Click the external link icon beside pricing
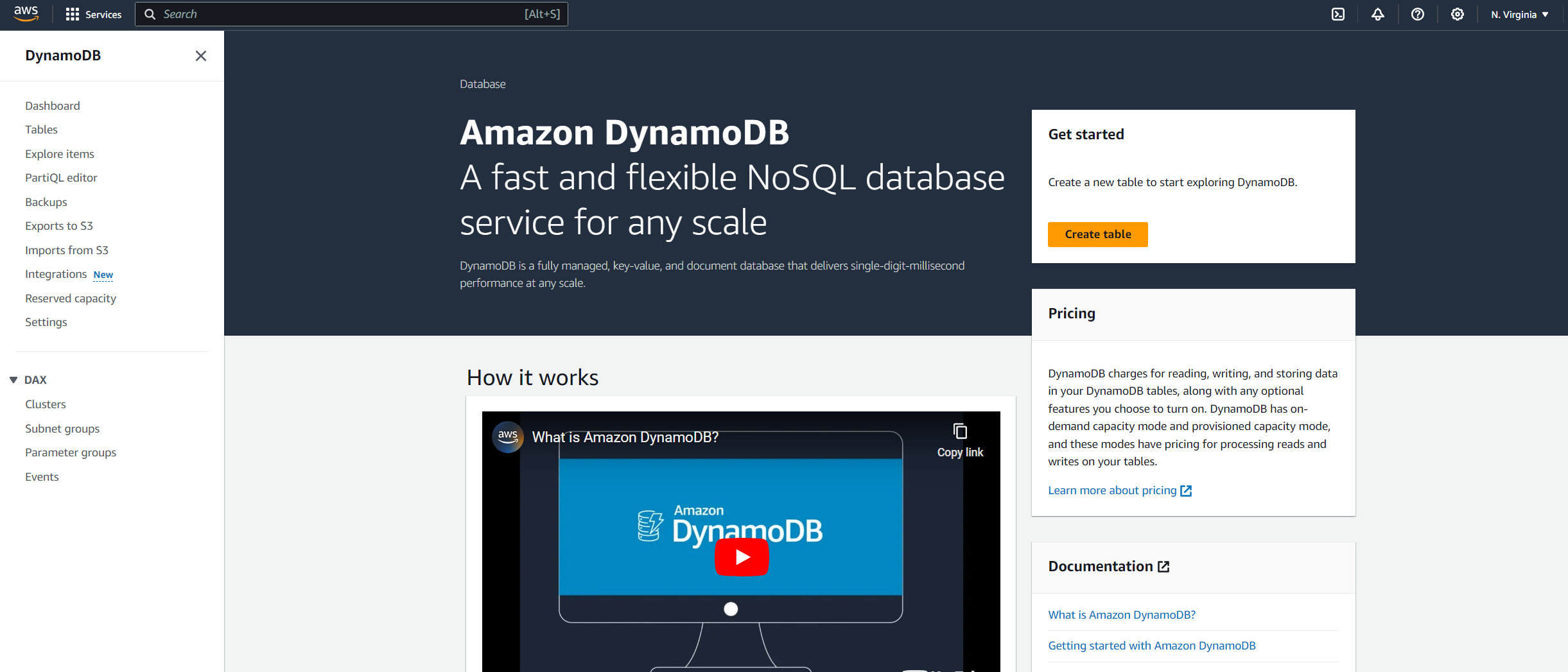The height and width of the screenshot is (672, 1568). coord(1186,491)
